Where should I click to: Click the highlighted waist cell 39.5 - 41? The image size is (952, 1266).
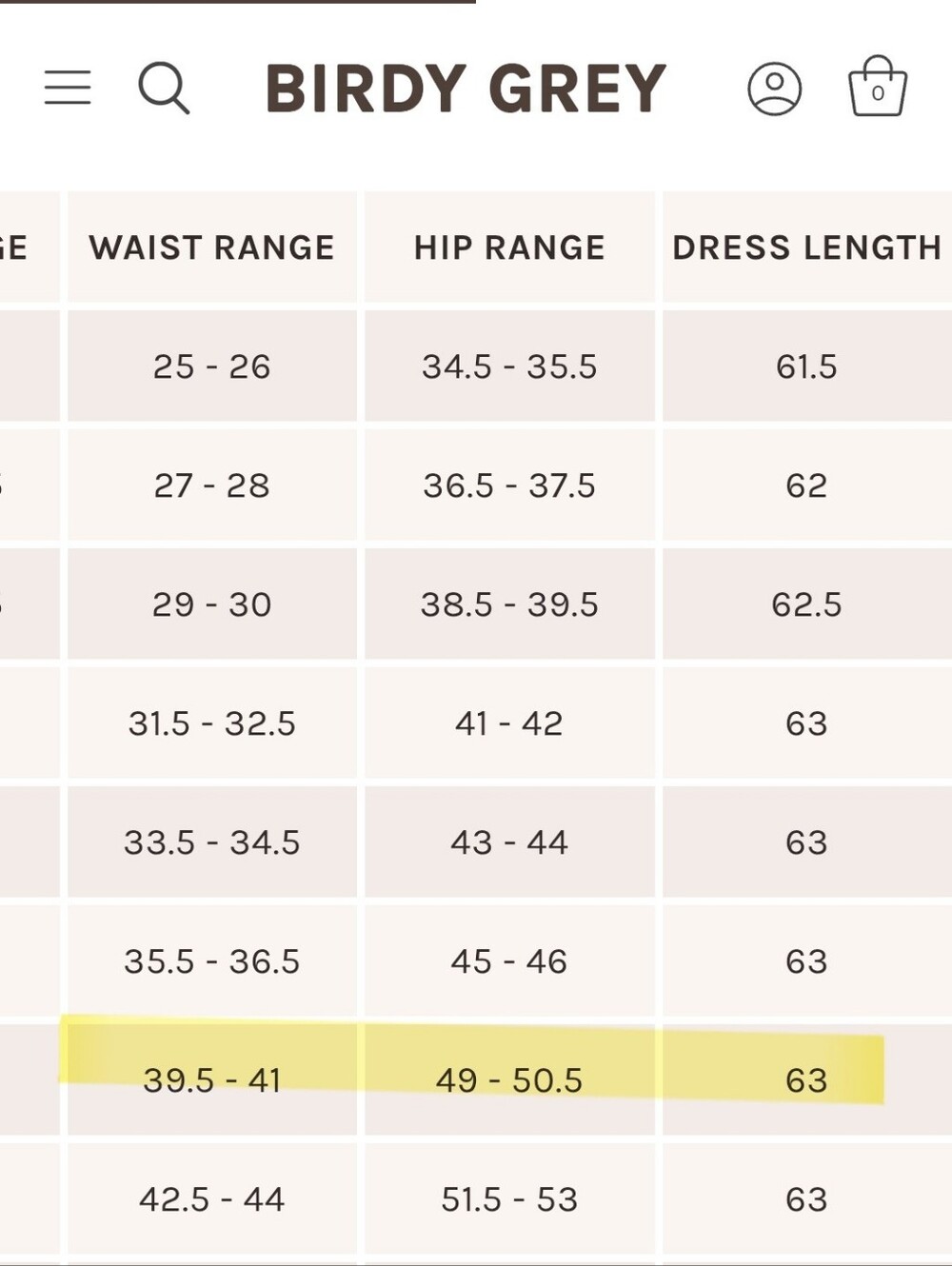212,1079
